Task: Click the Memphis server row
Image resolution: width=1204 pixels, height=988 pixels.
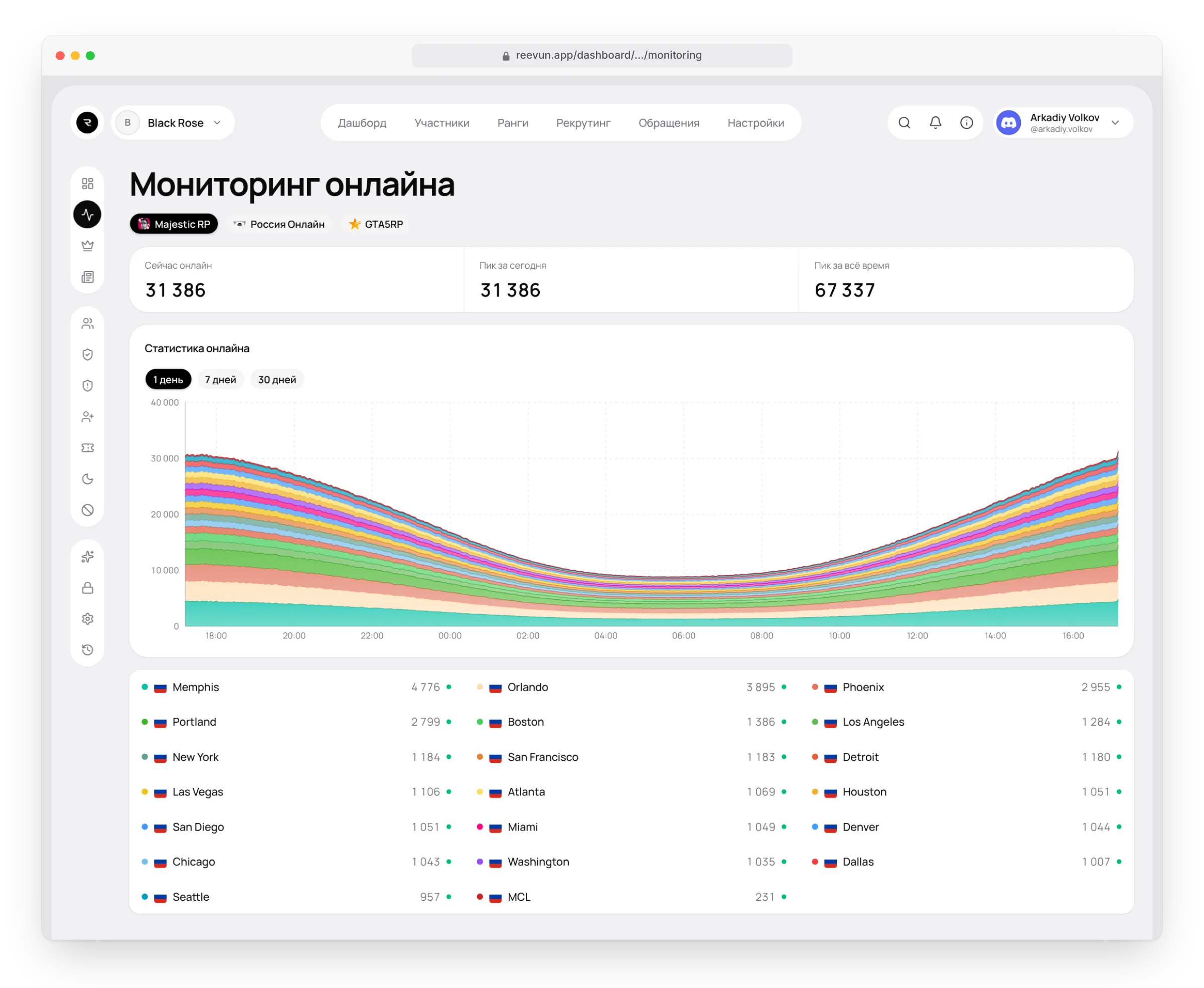Action: (296, 687)
